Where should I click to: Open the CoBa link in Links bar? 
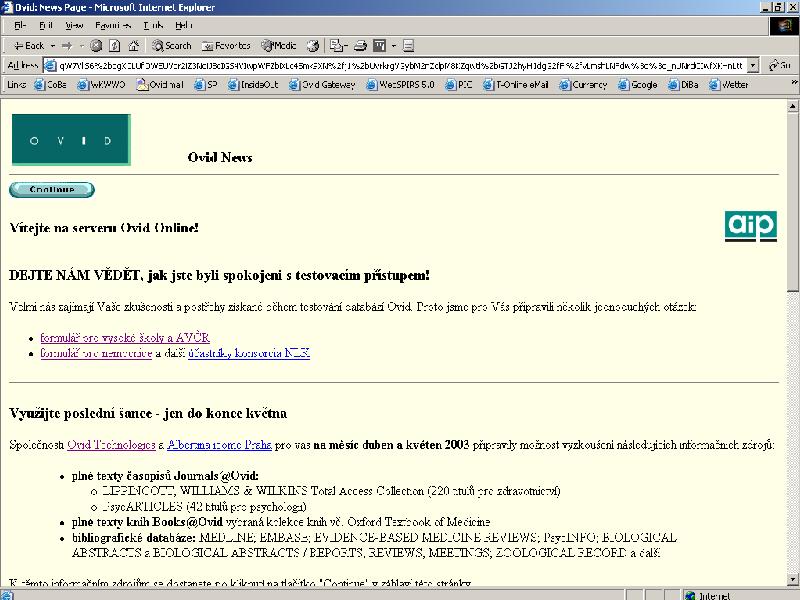(51, 85)
